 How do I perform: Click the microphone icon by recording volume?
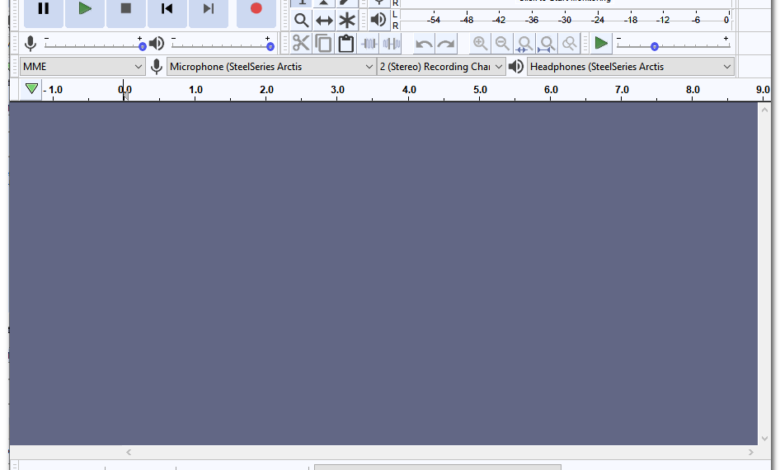tap(30, 44)
